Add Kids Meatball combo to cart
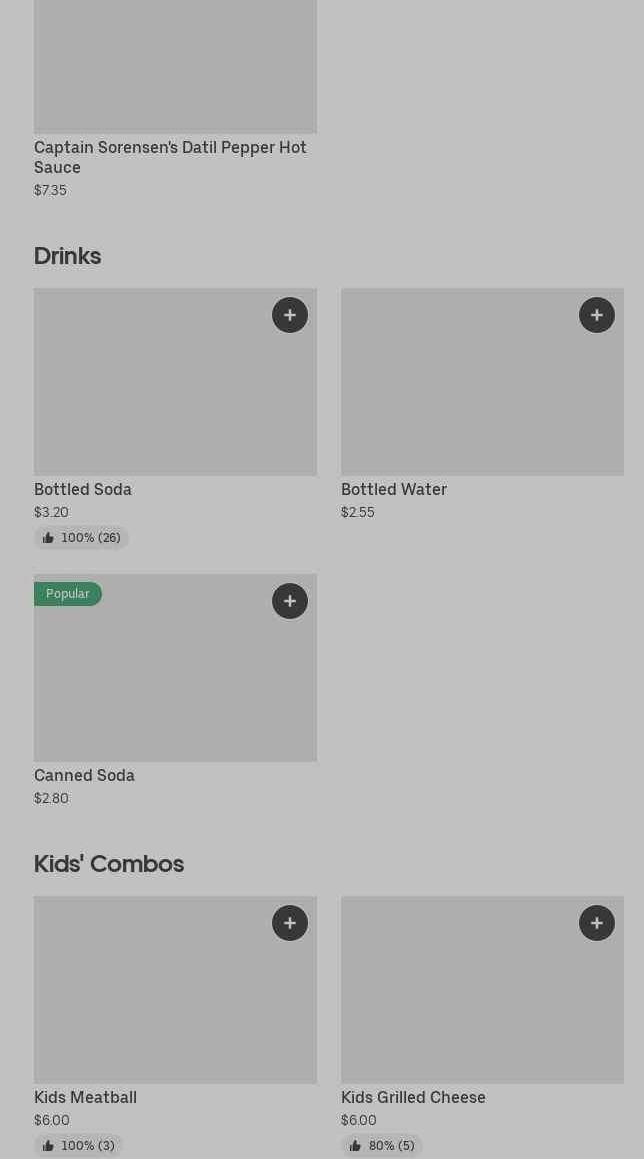644x1159 pixels. 290,923
